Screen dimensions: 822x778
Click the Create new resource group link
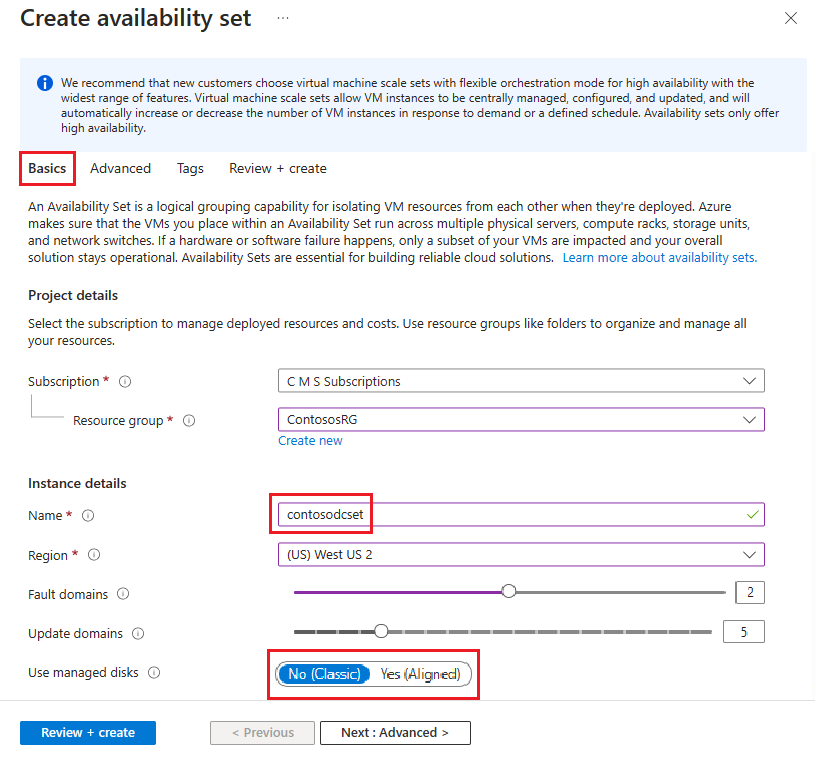(310, 440)
